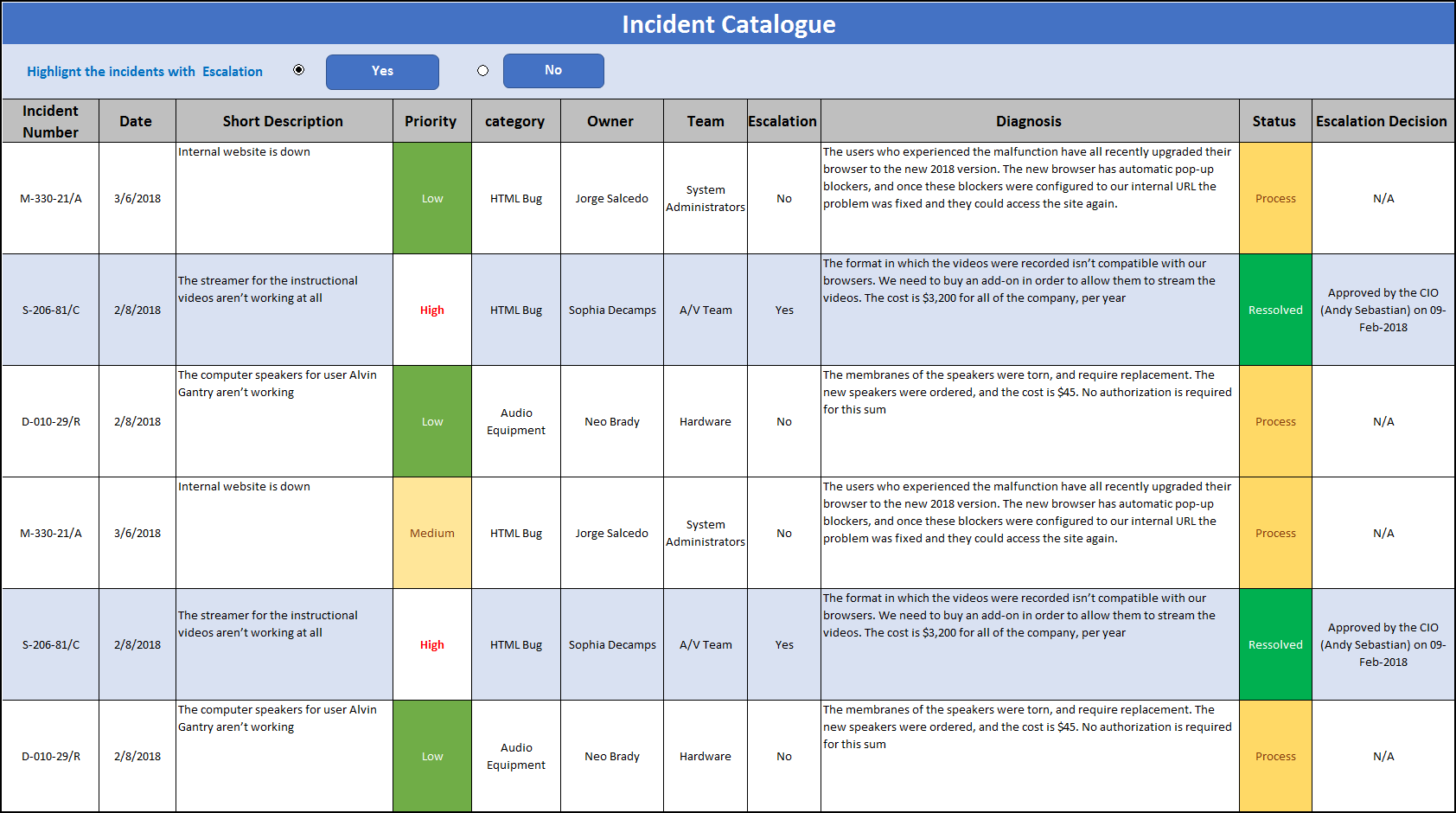
Task: Click the green Low priority cell for M-330-21/A
Action: [x=431, y=198]
